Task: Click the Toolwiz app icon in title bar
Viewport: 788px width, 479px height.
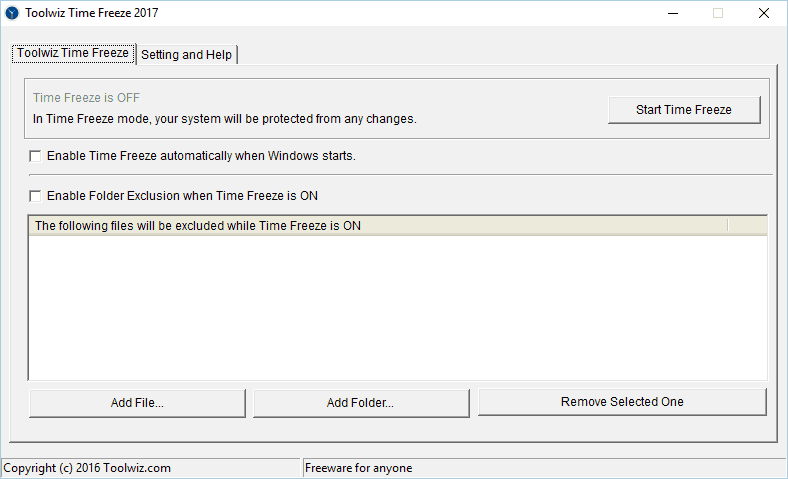Action: coord(12,13)
